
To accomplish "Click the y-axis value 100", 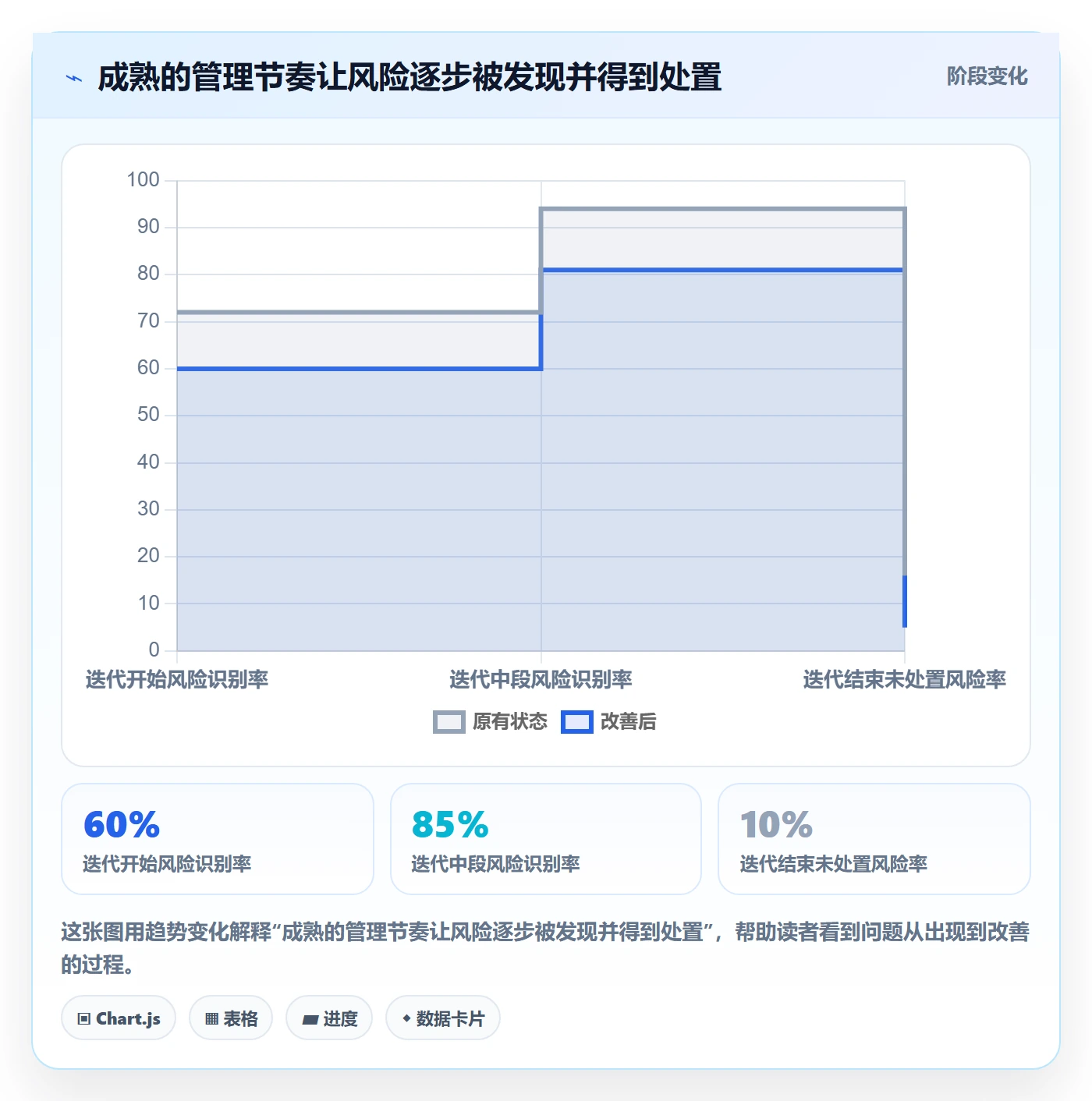I will coord(144,180).
